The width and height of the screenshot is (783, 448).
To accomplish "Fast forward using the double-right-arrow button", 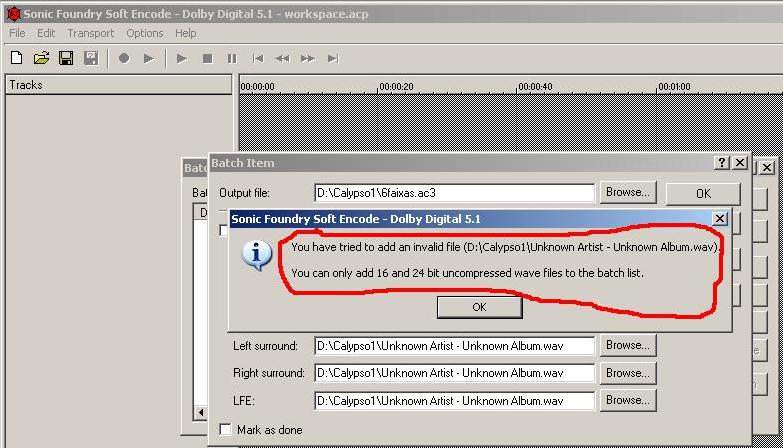I will [308, 58].
